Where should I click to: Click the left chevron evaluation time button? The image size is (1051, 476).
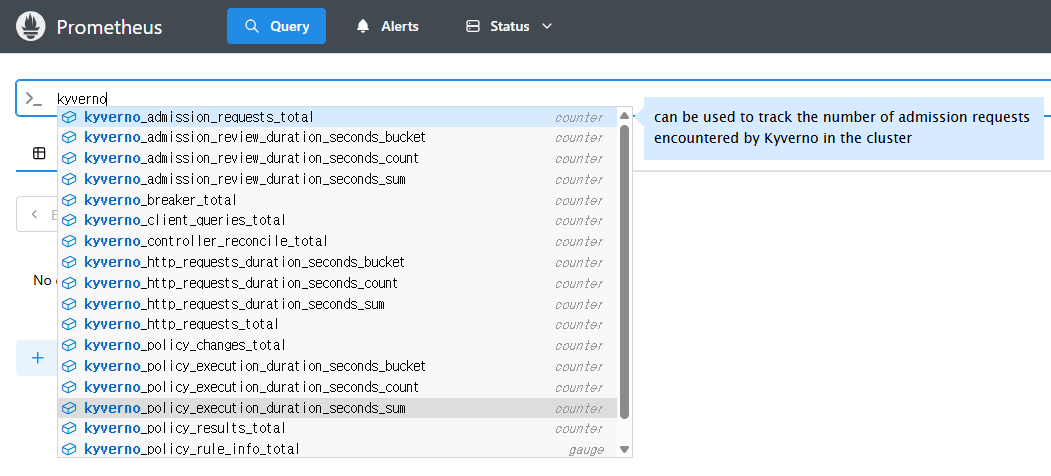[35, 215]
